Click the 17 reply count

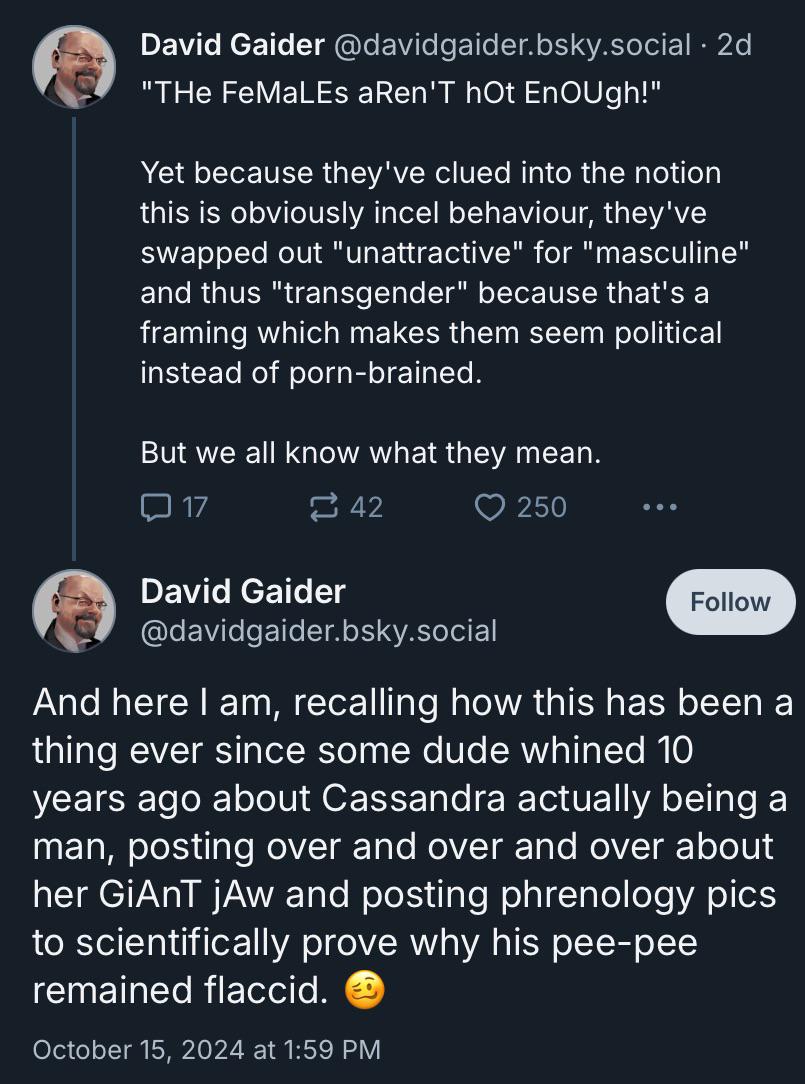pyautogui.click(x=194, y=507)
